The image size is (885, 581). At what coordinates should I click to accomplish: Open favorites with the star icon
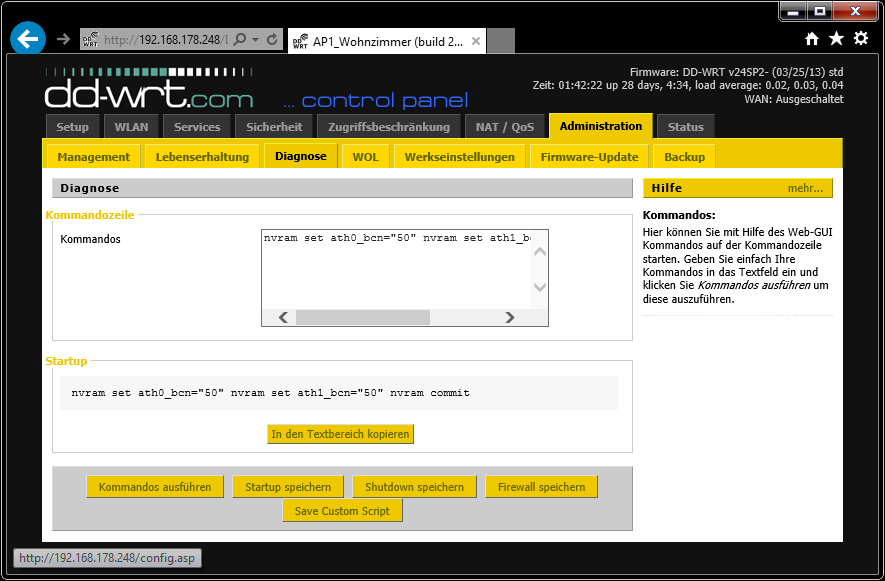836,39
